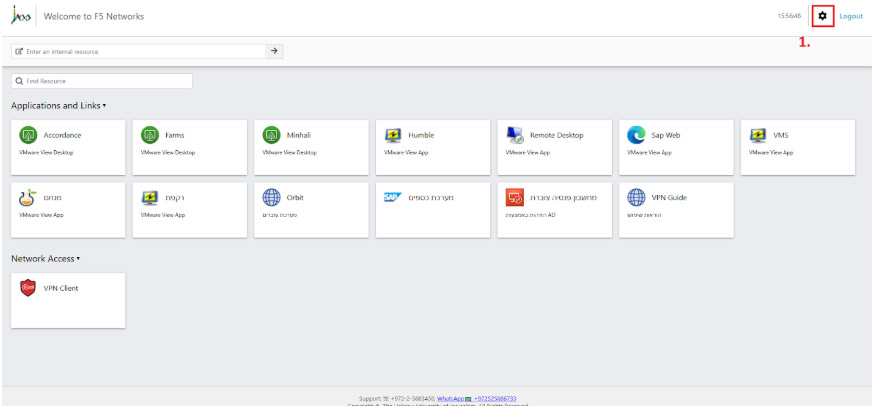Open the Remote Desktop icon

pyautogui.click(x=515, y=135)
